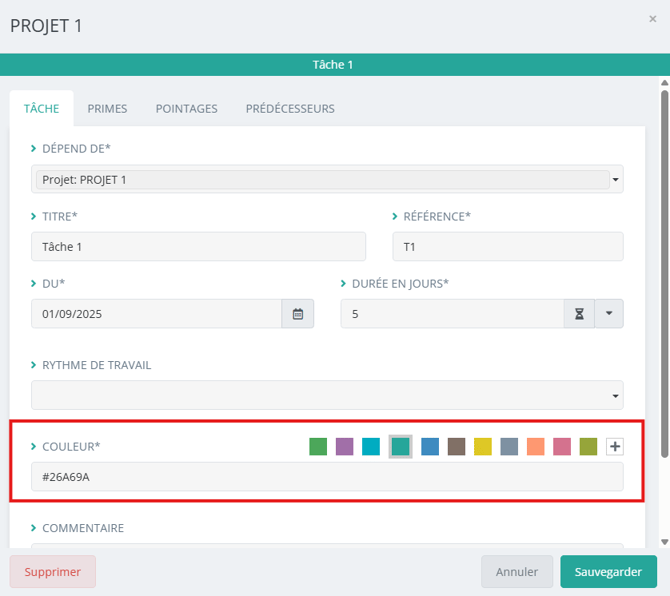670x596 pixels.
Task: Click the Titre input field
Action: [x=198, y=247]
